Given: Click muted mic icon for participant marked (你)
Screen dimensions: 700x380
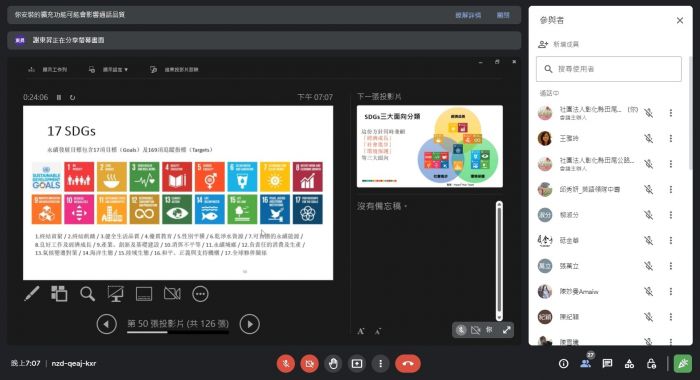Looking at the screenshot, I should coord(649,113).
